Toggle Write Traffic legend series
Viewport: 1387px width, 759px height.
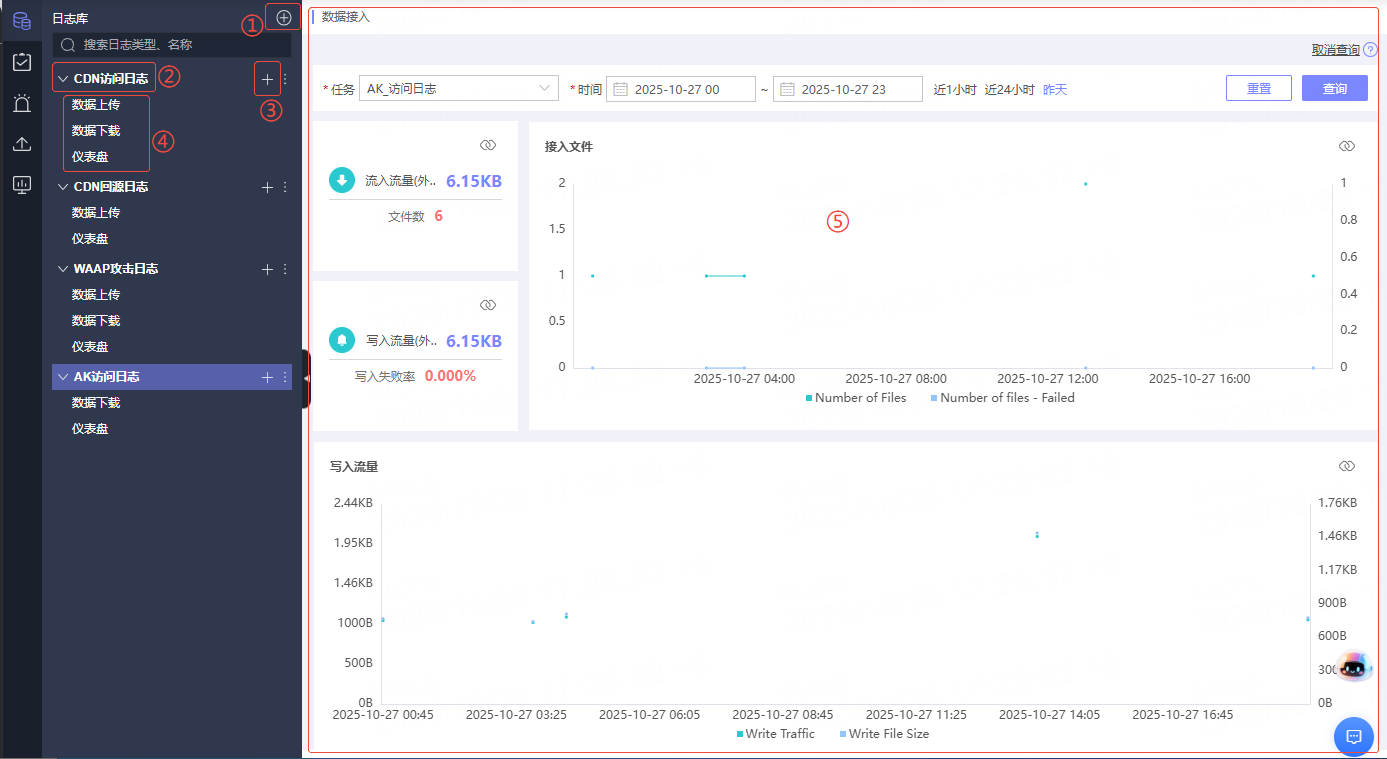(x=775, y=734)
